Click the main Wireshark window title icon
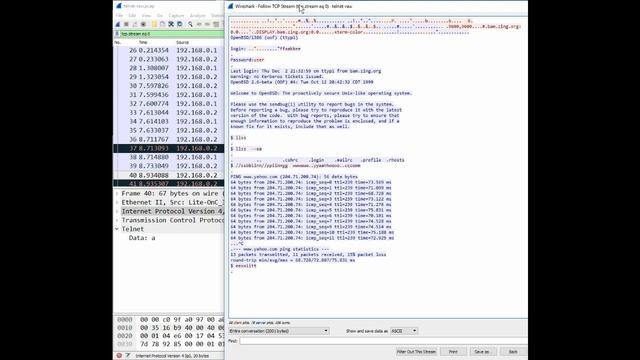The width and height of the screenshot is (640, 360). click(118, 6)
